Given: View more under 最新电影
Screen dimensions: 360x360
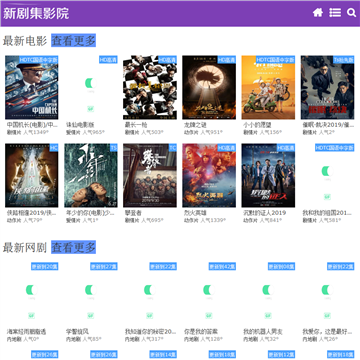Looking at the screenshot, I should (x=73, y=40).
